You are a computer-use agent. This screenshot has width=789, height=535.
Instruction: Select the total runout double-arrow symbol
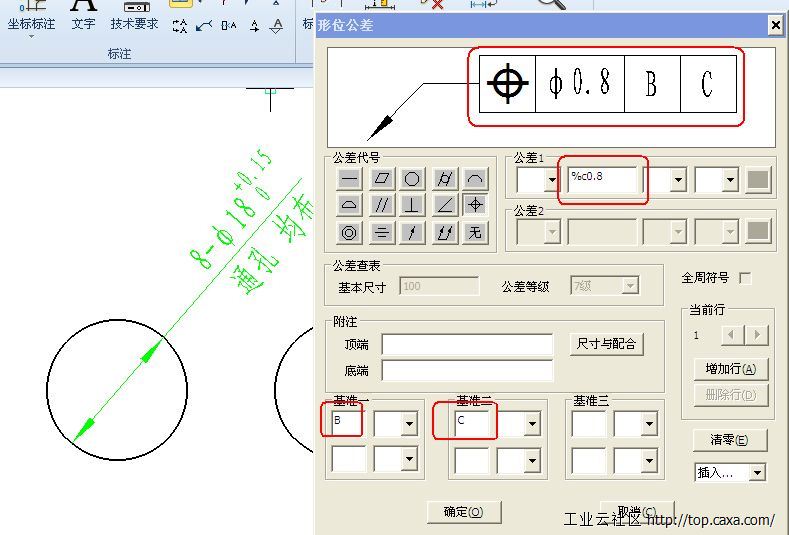[445, 233]
